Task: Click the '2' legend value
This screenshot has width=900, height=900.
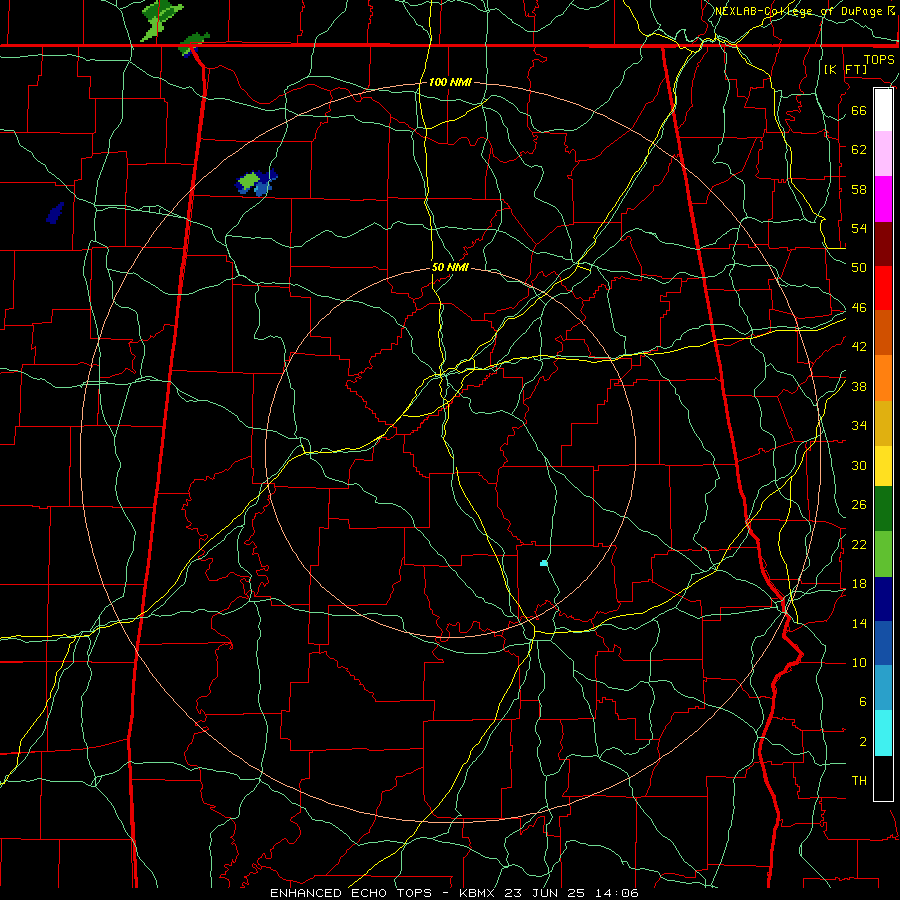Action: (x=863, y=741)
